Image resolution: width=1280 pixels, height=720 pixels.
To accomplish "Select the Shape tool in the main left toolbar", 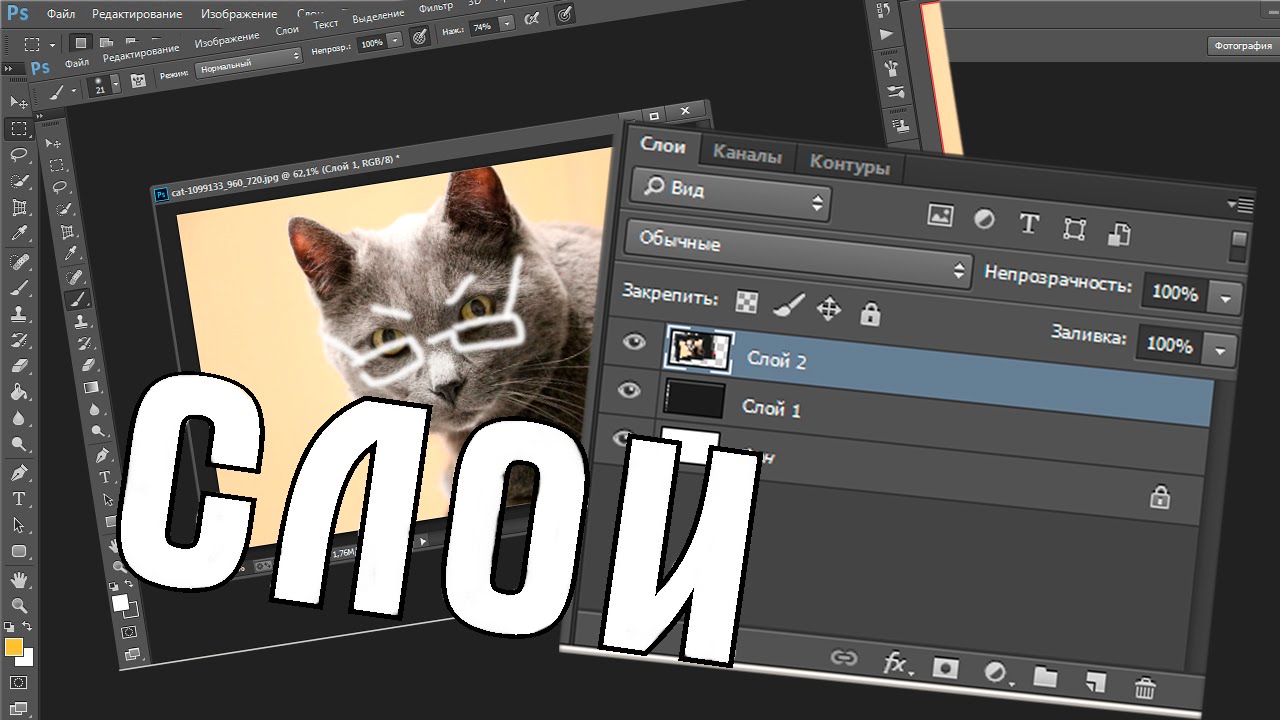I will (18, 551).
